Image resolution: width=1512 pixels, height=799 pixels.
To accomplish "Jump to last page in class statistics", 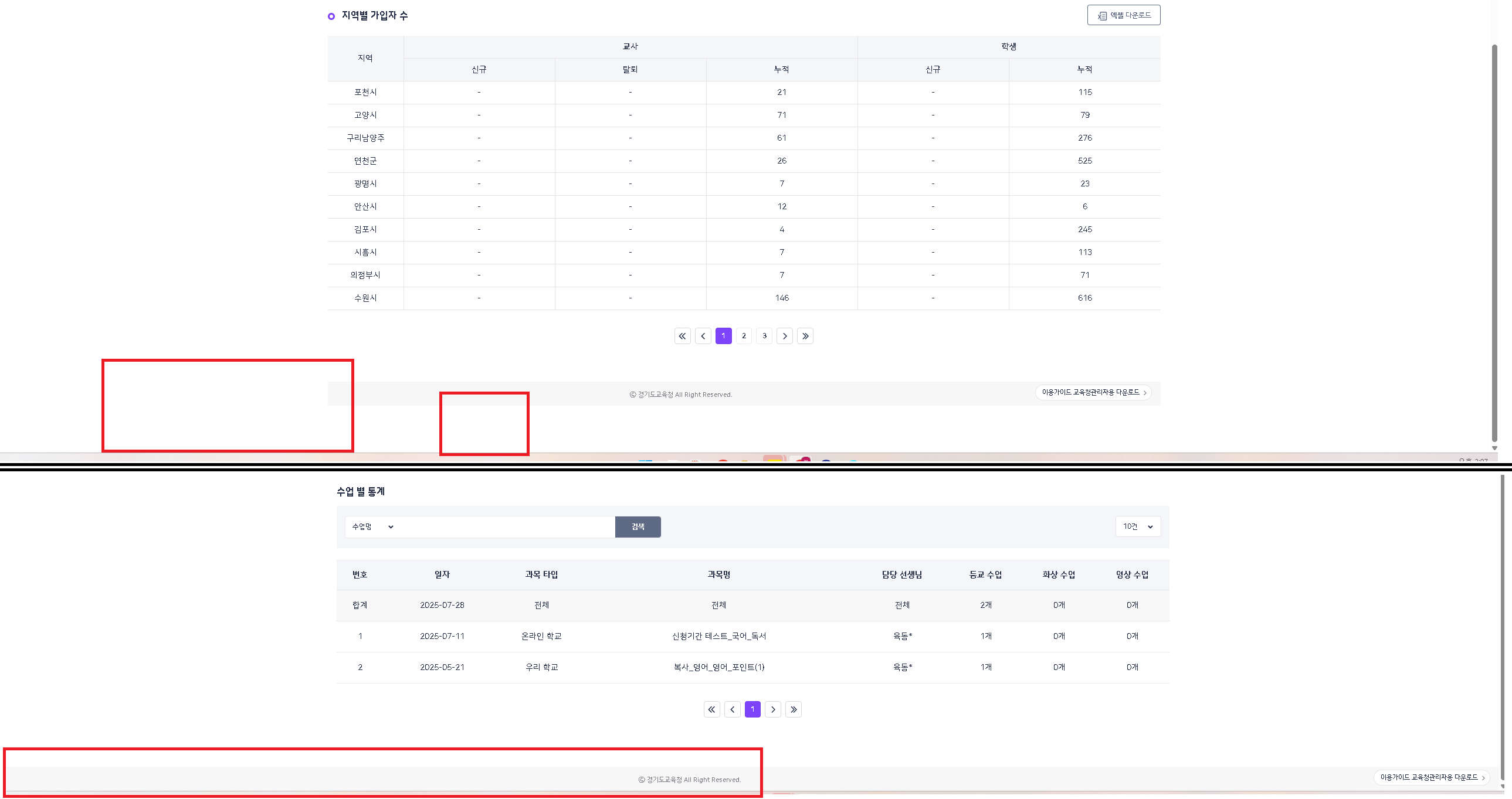I will coord(793,710).
